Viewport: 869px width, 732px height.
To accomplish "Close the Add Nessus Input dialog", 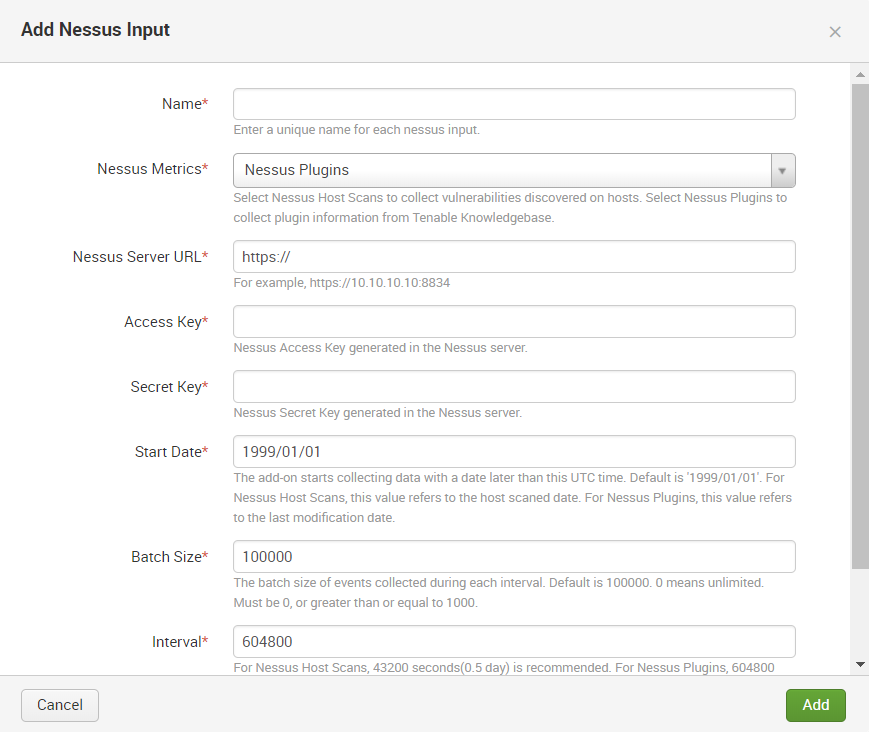I will click(x=835, y=32).
